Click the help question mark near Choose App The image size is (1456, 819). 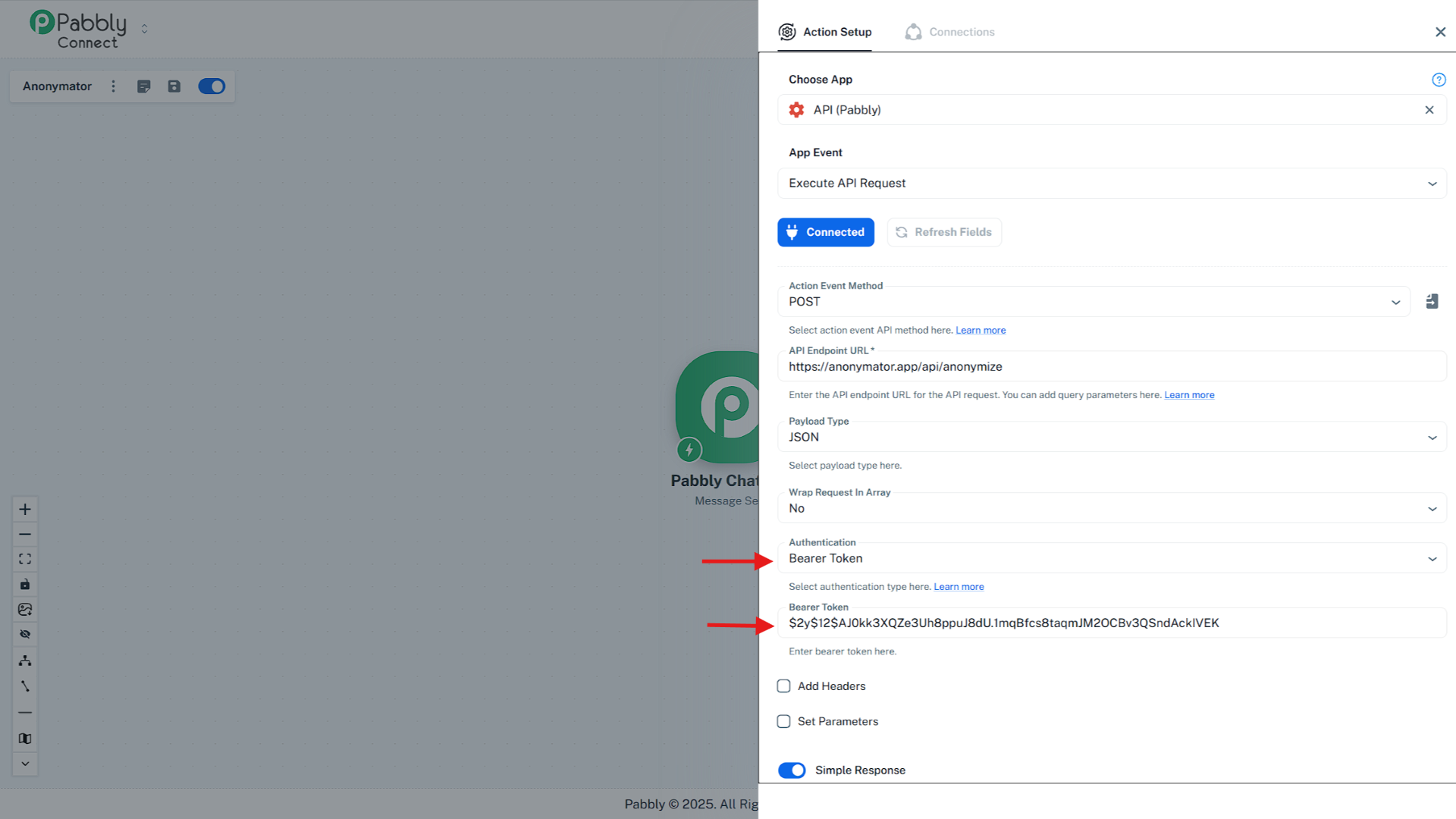1439,80
